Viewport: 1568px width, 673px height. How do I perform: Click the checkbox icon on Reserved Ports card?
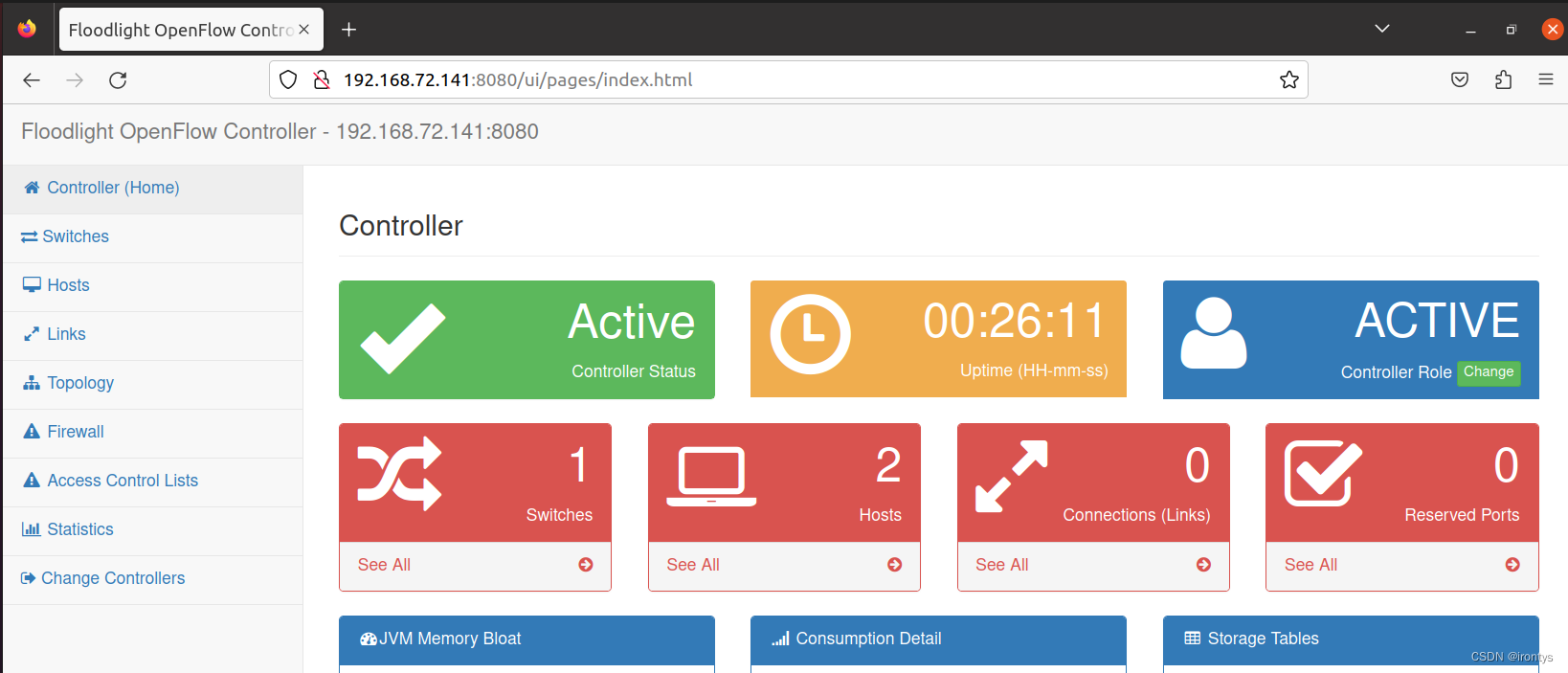pyautogui.click(x=1323, y=473)
